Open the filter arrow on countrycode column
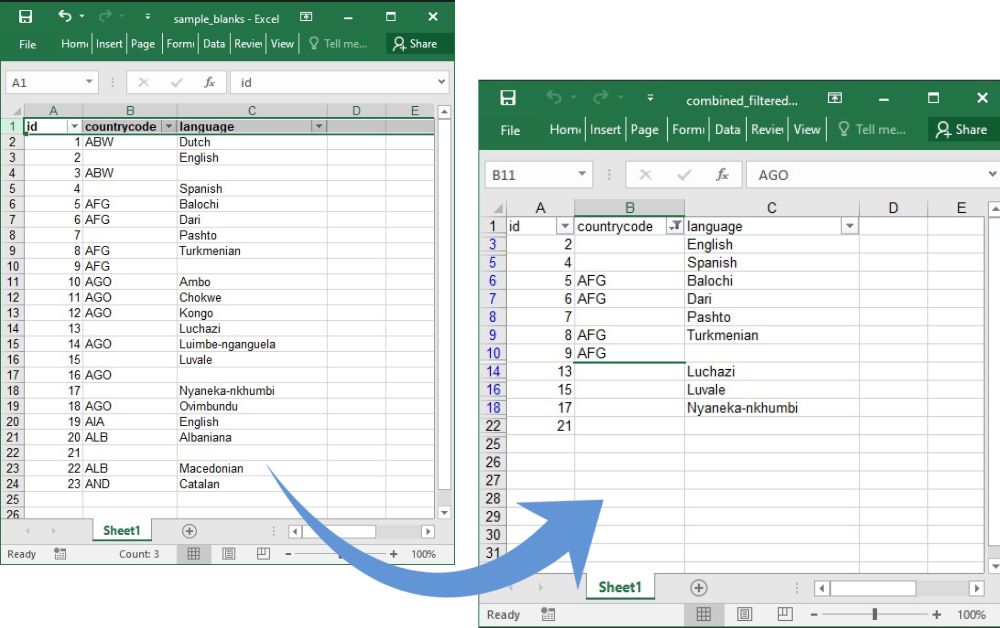 pyautogui.click(x=168, y=126)
